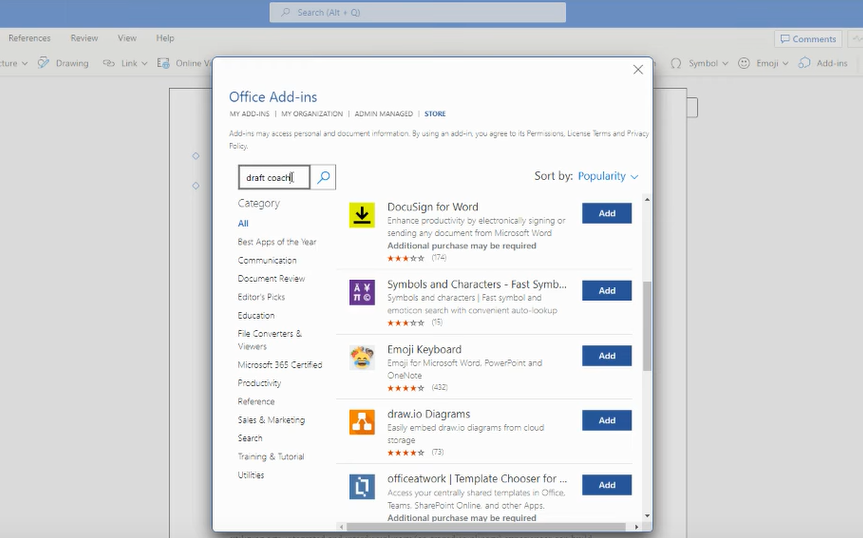Screen dimensions: 863x538
Task: Click the Emoji smiley icon in the ribbon
Action: pyautogui.click(x=744, y=63)
